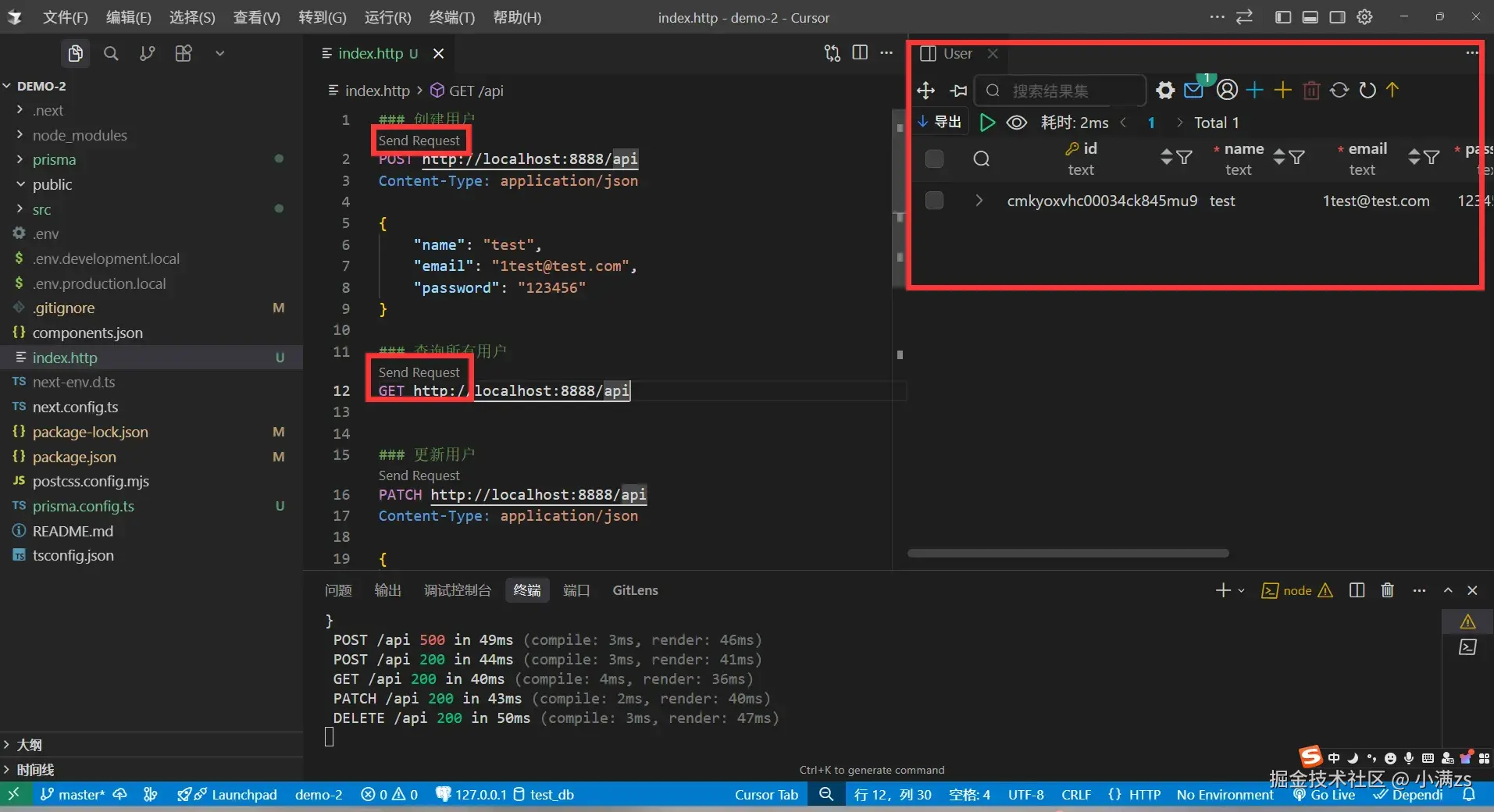Viewport: 1494px width, 812px height.
Task: Click the sync arrows icon in results toolbar
Action: point(1339,90)
